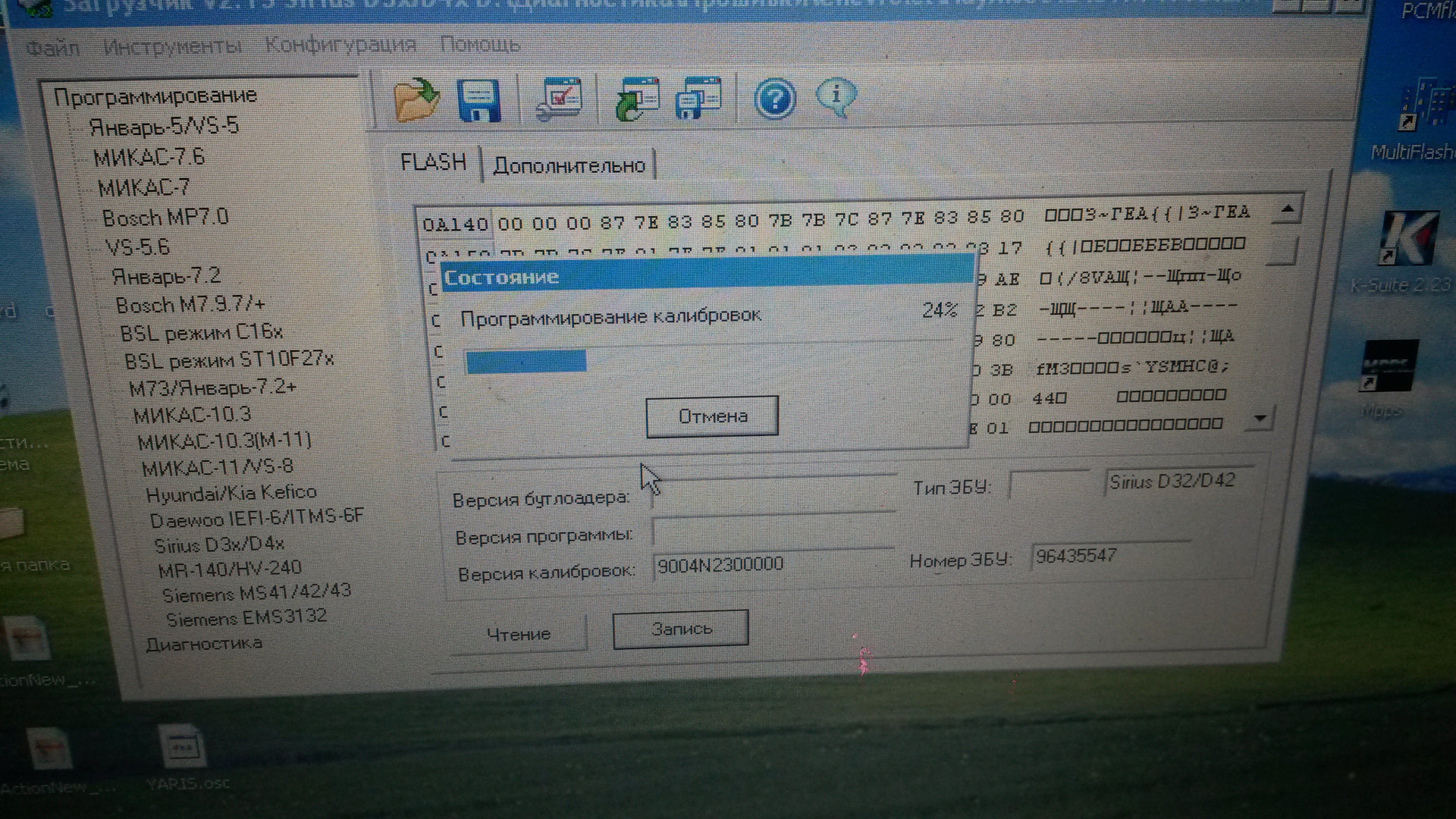Select Bosch M7.9.7/+ in tree
The height and width of the screenshot is (819, 1456).
(x=190, y=305)
